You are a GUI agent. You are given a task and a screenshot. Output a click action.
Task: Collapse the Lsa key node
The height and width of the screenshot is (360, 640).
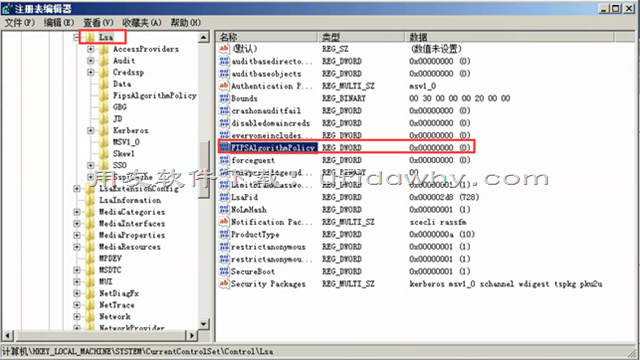point(77,37)
